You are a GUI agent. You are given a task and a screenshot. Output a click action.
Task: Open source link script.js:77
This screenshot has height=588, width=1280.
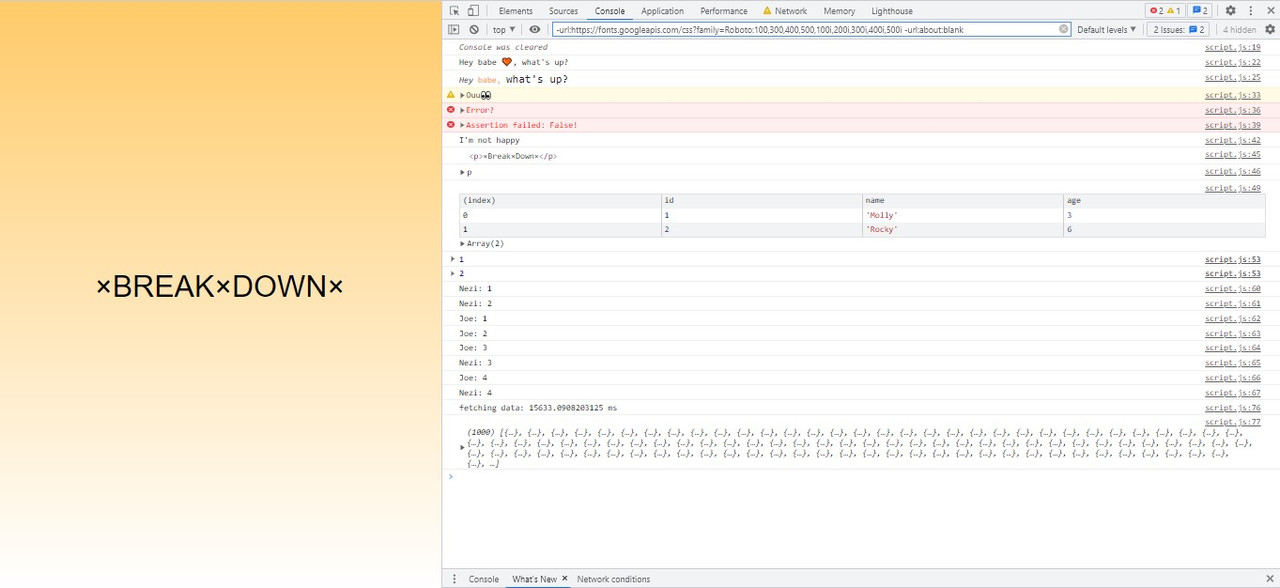1232,422
